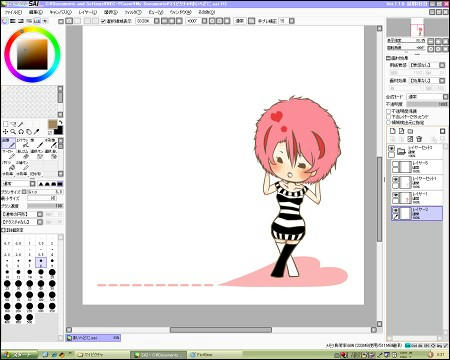Collapse the paint effects section
450x360 pixels.
(x=388, y=58)
